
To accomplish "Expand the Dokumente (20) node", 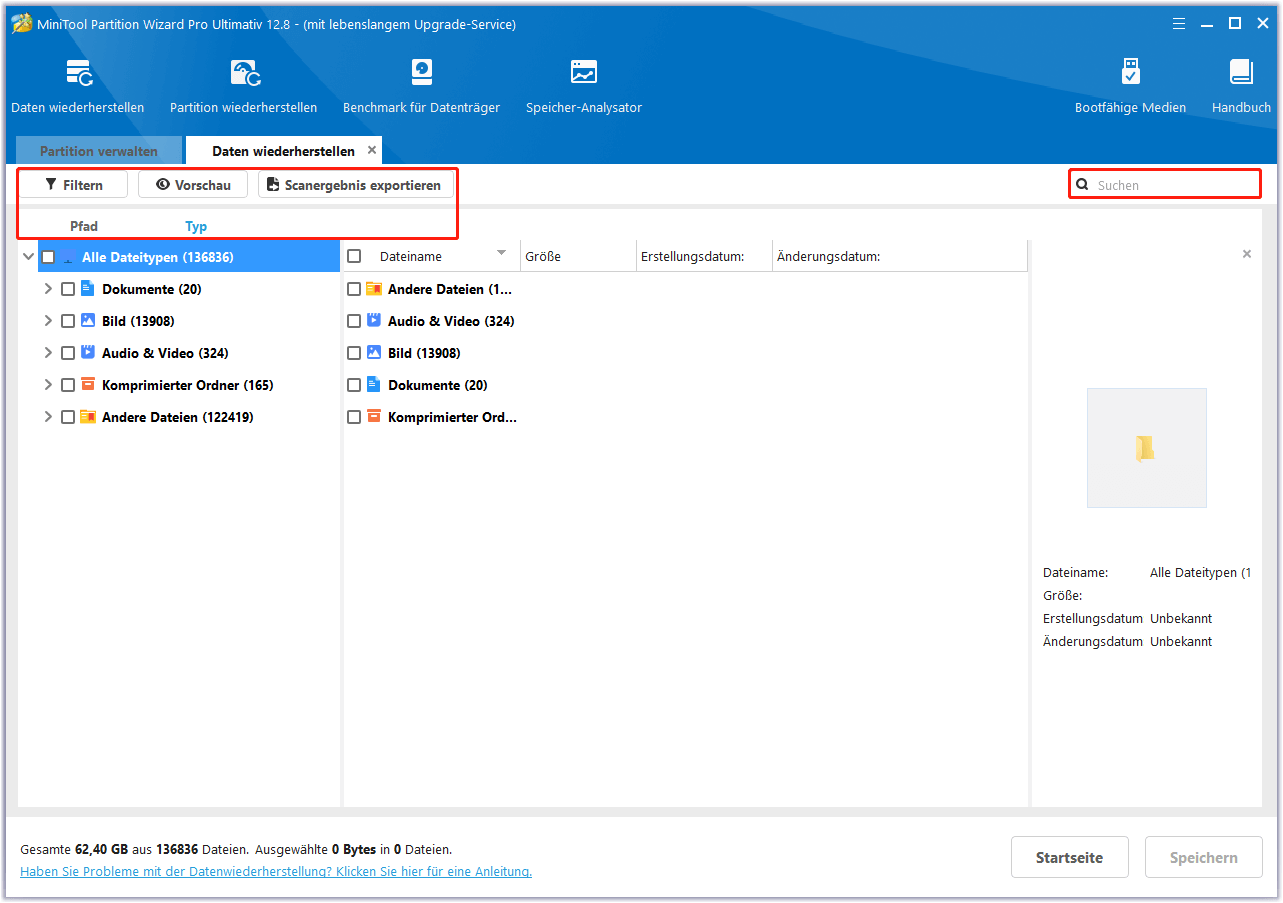I will [48, 289].
